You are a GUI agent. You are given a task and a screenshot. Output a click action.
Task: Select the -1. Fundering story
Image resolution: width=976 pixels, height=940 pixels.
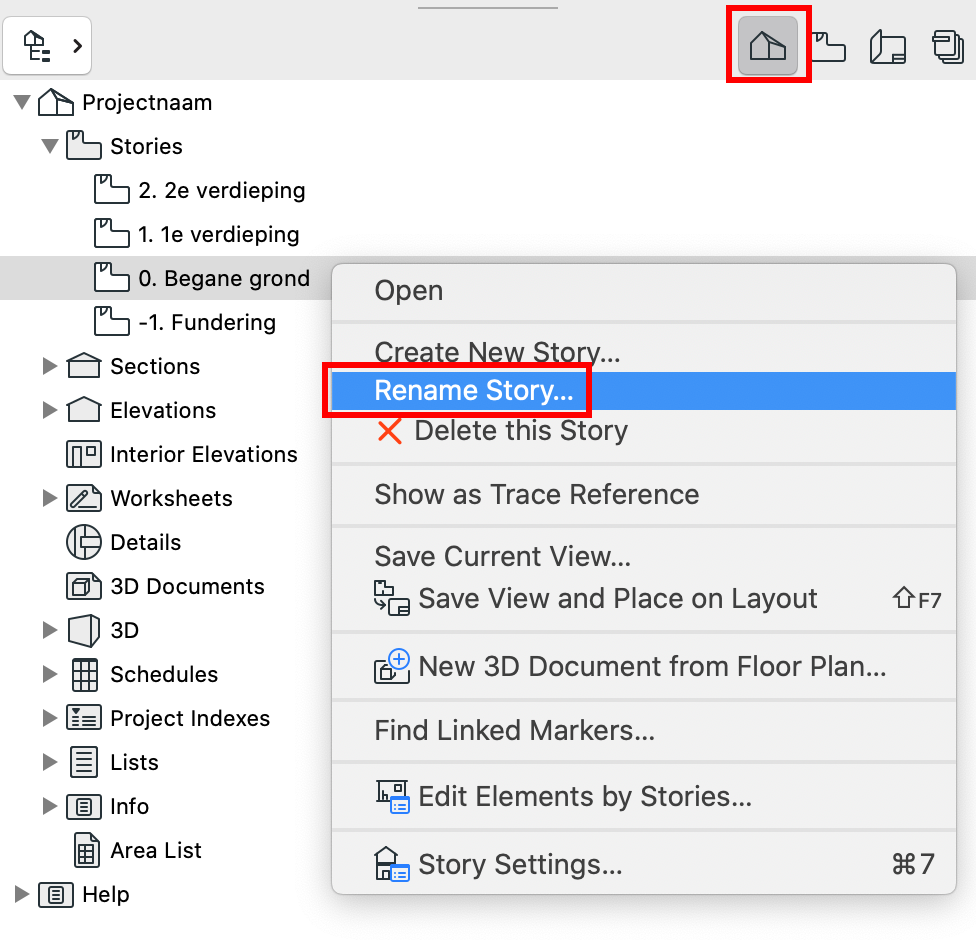tap(207, 322)
